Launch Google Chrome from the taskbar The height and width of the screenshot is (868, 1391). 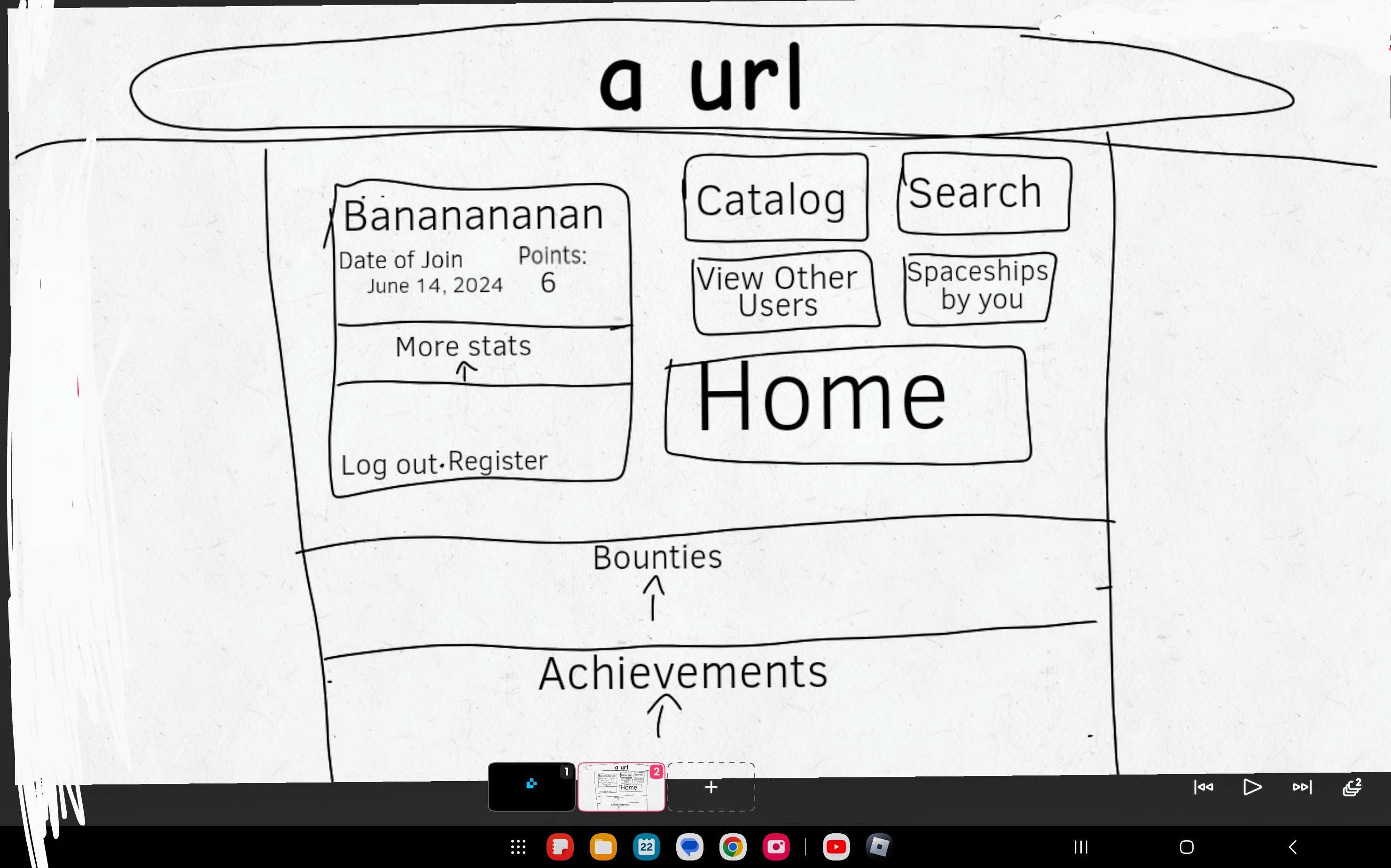point(733,847)
